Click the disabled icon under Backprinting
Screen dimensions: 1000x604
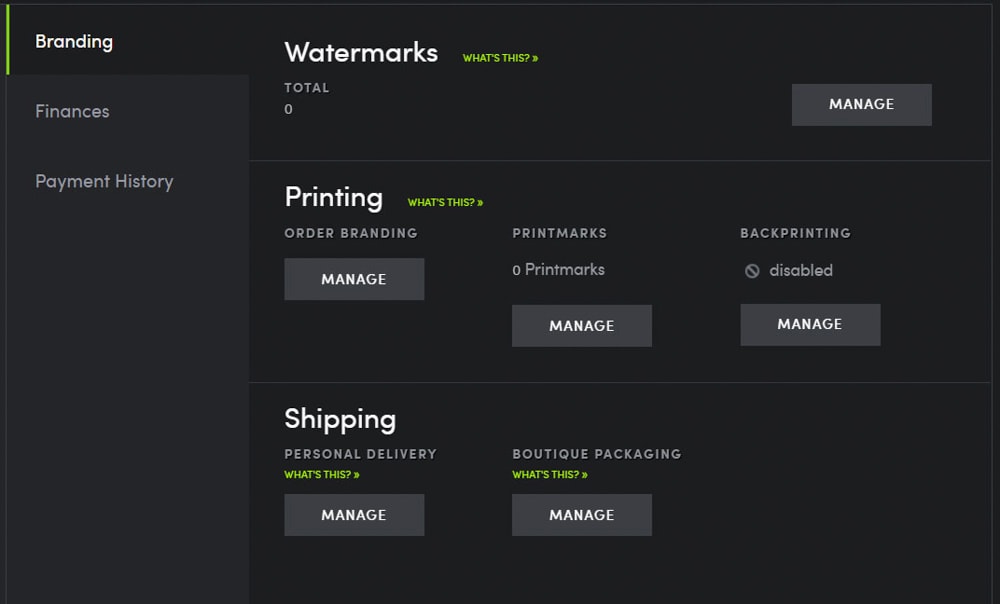pyautogui.click(x=752, y=271)
